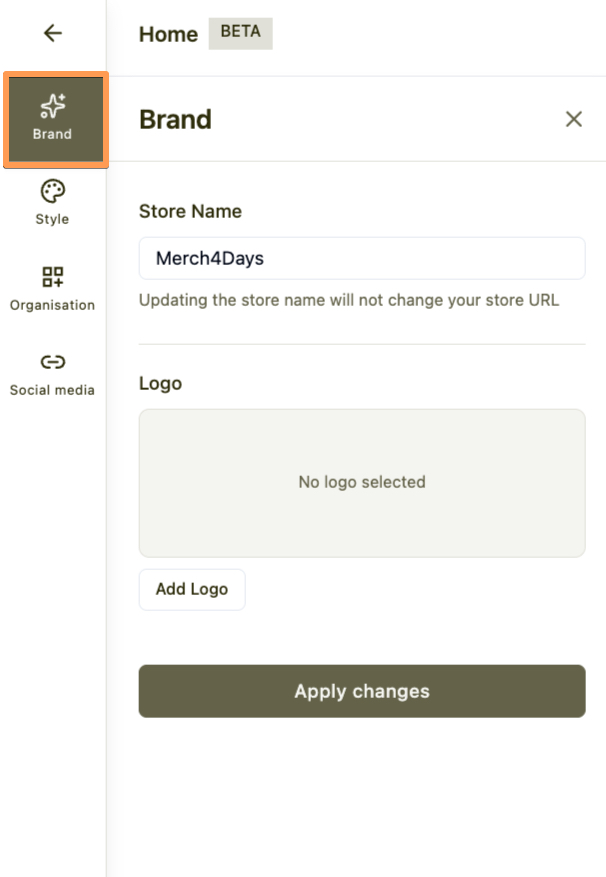Click the Home title
Viewport: 606px width, 877px height.
pos(168,34)
